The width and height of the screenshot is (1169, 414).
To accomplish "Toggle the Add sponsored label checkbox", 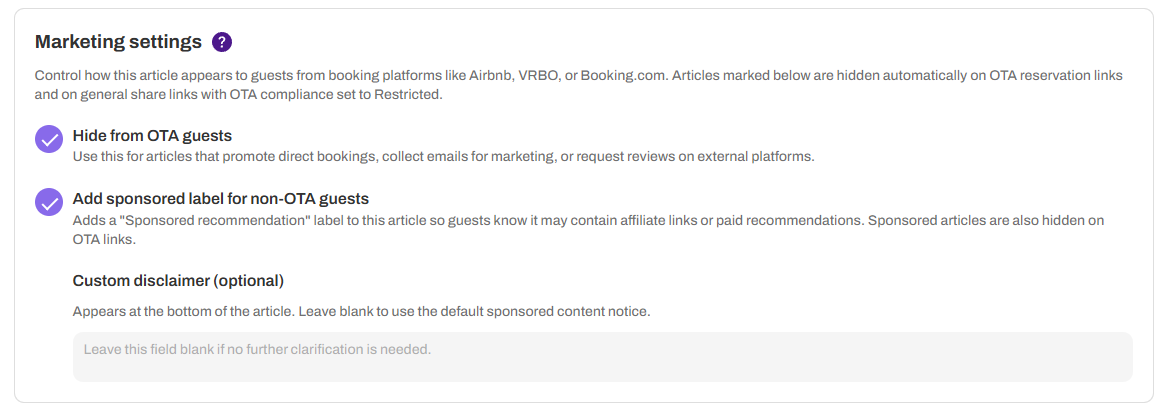I will point(49,202).
